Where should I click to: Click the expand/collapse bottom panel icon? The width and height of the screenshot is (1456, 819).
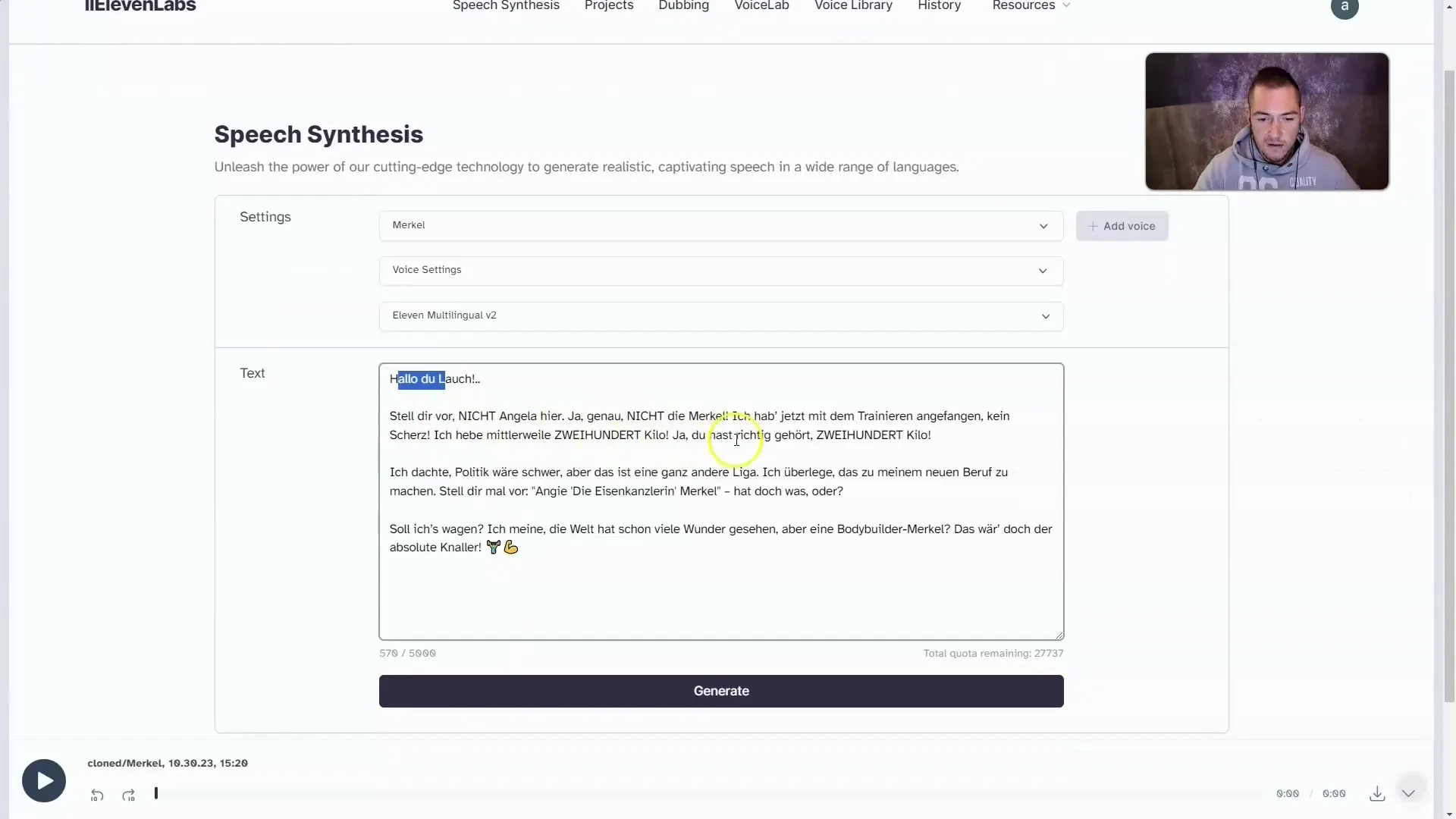tap(1409, 793)
